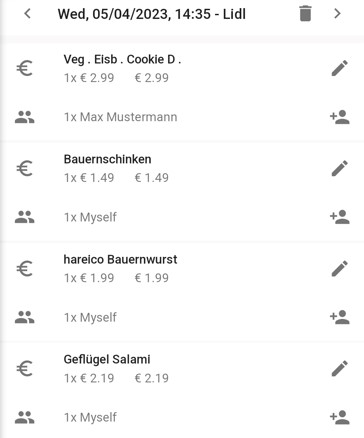The height and width of the screenshot is (438, 364).
Task: Go to the previous receipt
Action: [x=28, y=14]
